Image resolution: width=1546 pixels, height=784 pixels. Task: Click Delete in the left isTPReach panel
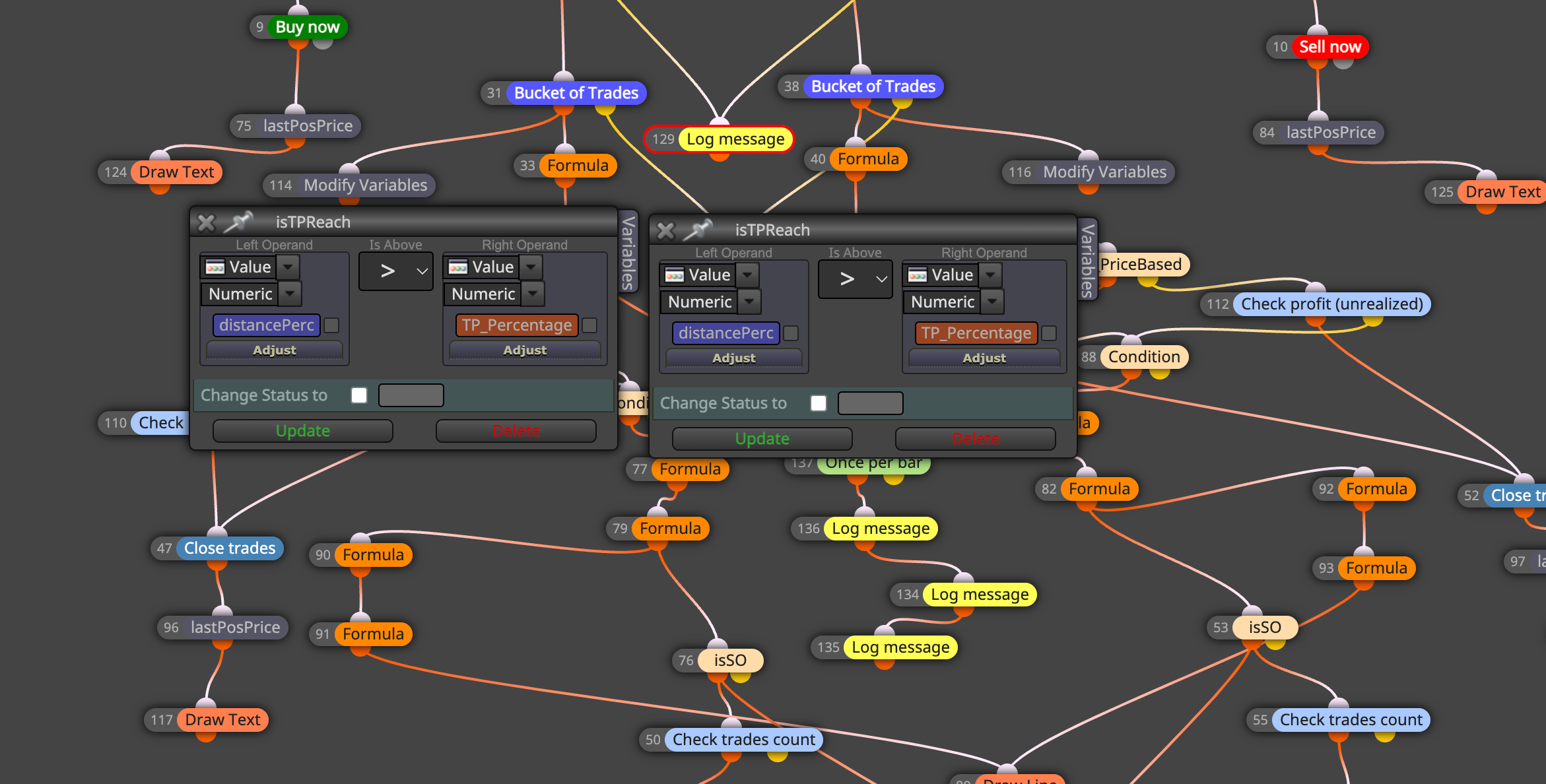516,431
